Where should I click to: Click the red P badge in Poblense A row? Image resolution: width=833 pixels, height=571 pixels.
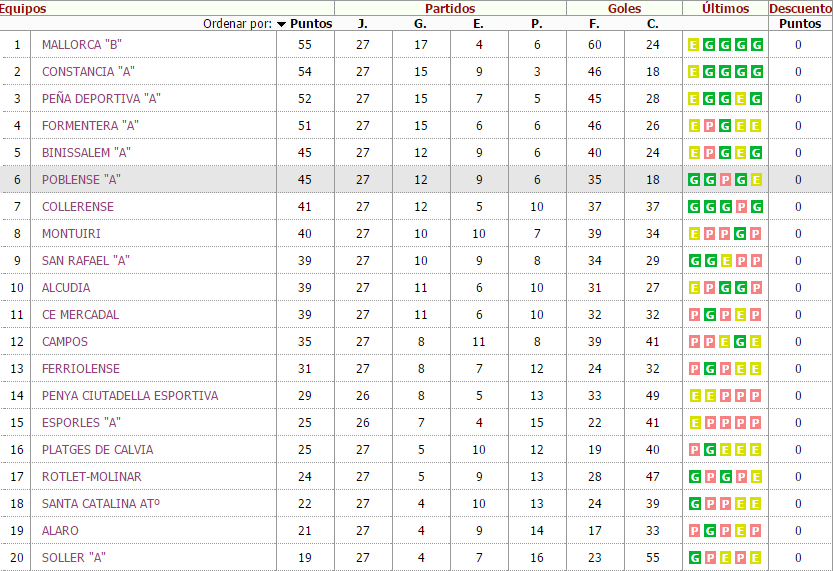point(725,180)
